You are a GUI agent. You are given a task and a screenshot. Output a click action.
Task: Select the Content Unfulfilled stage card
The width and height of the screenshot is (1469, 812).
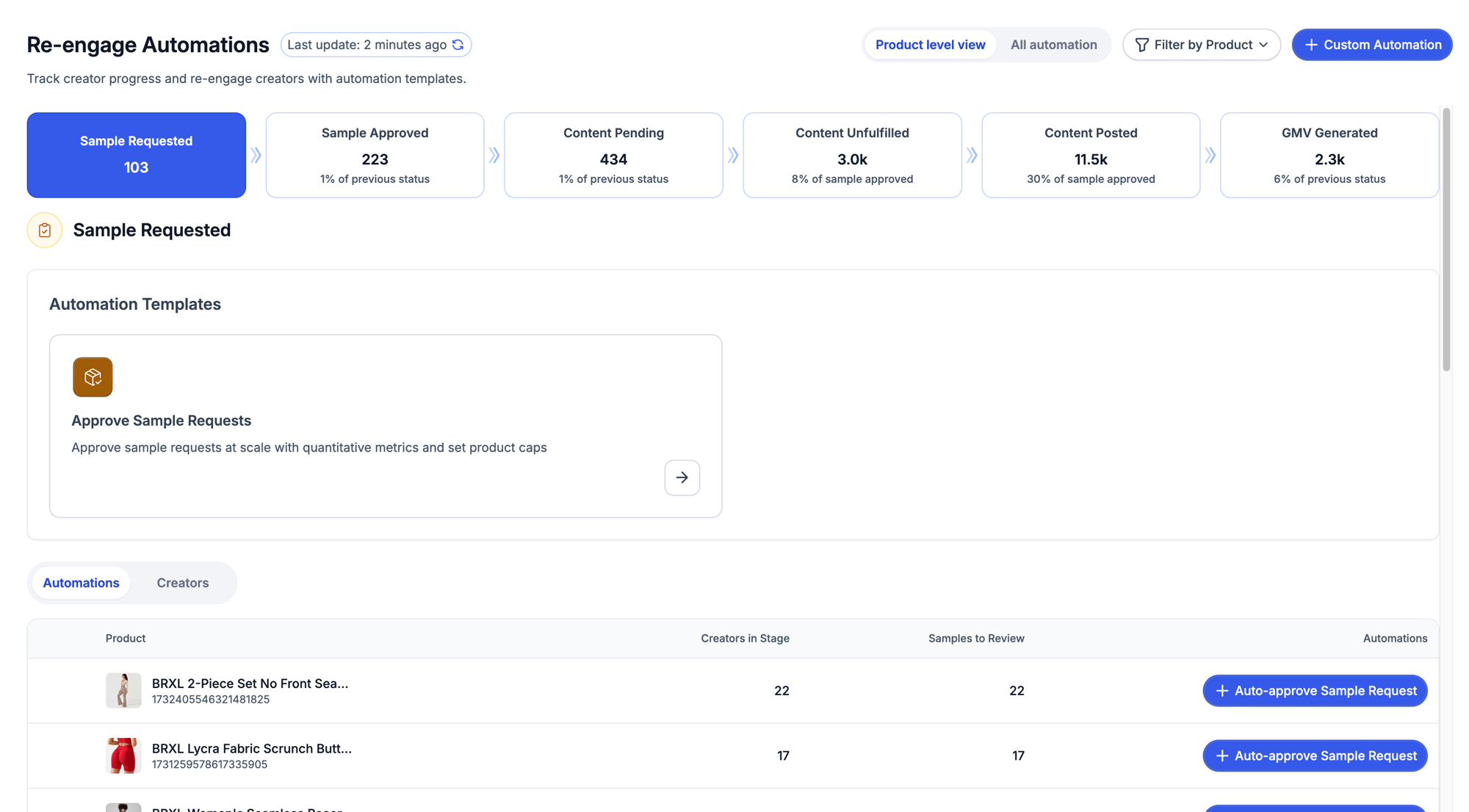[x=852, y=155]
